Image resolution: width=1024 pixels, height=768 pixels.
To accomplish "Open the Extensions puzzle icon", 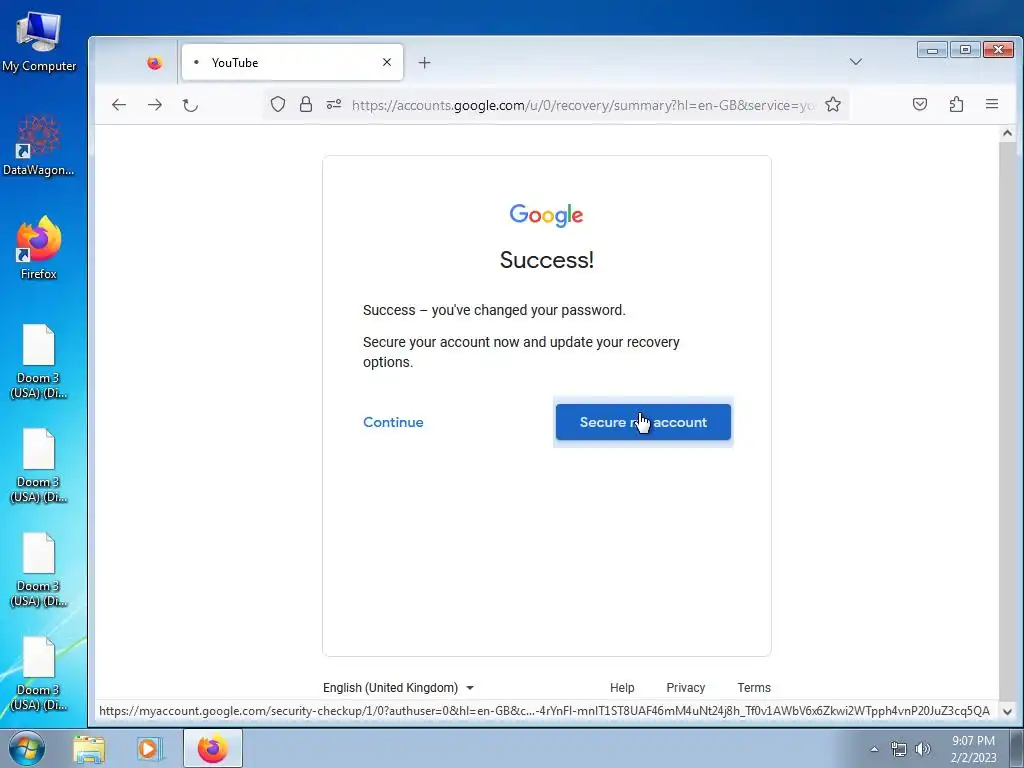I will click(956, 104).
